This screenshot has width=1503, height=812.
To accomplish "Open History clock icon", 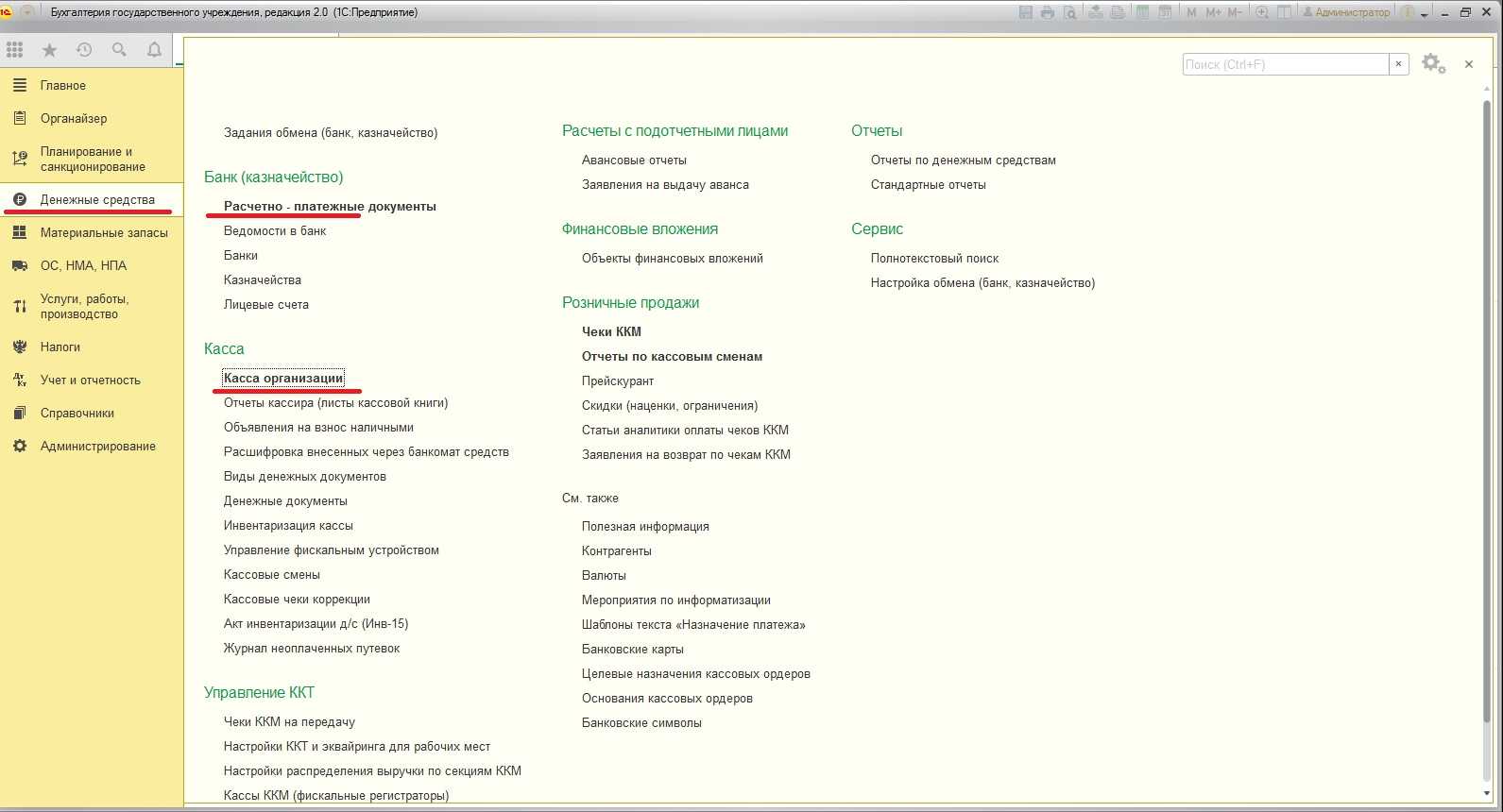I will [84, 50].
